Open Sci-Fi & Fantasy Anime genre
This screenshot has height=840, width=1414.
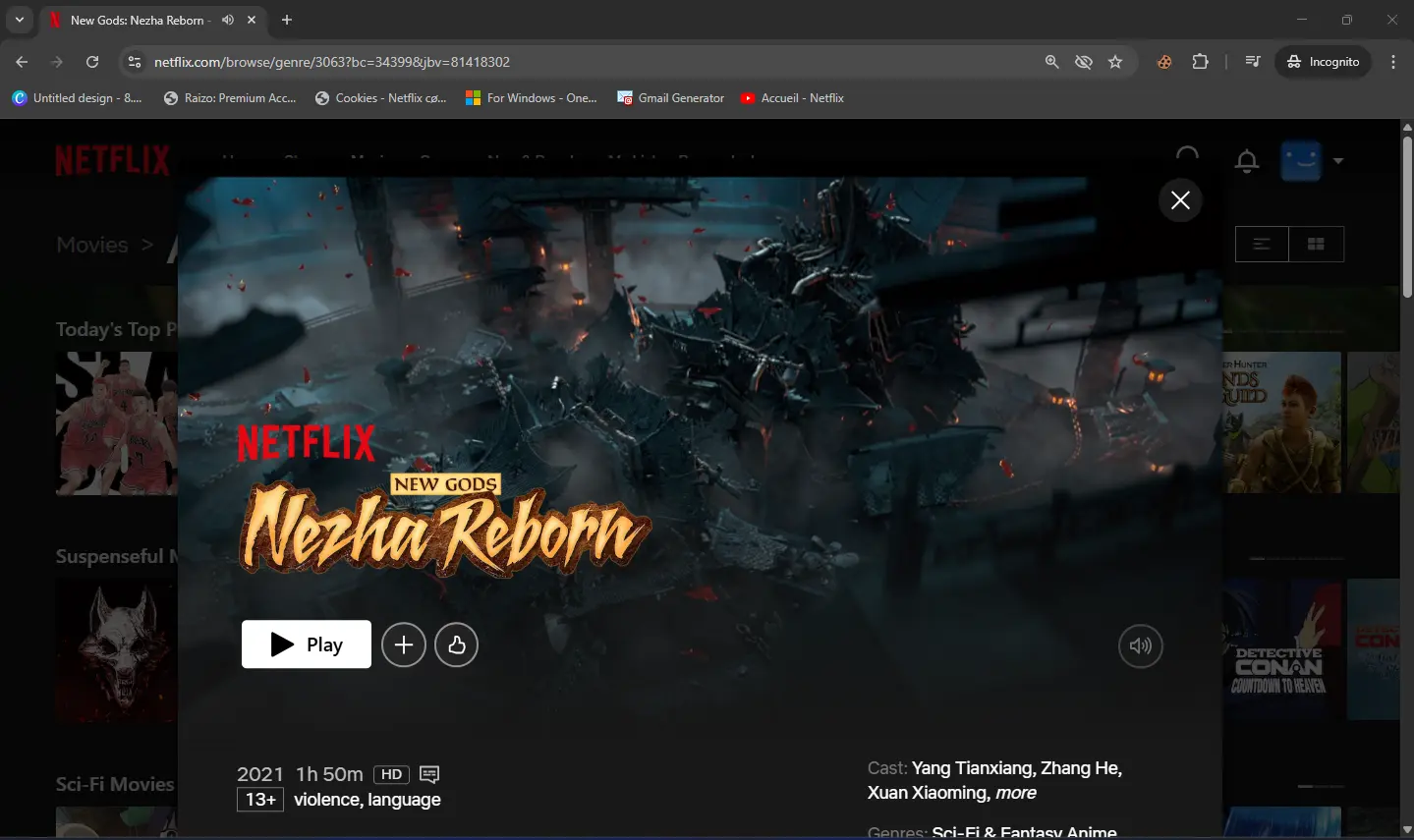click(1024, 833)
